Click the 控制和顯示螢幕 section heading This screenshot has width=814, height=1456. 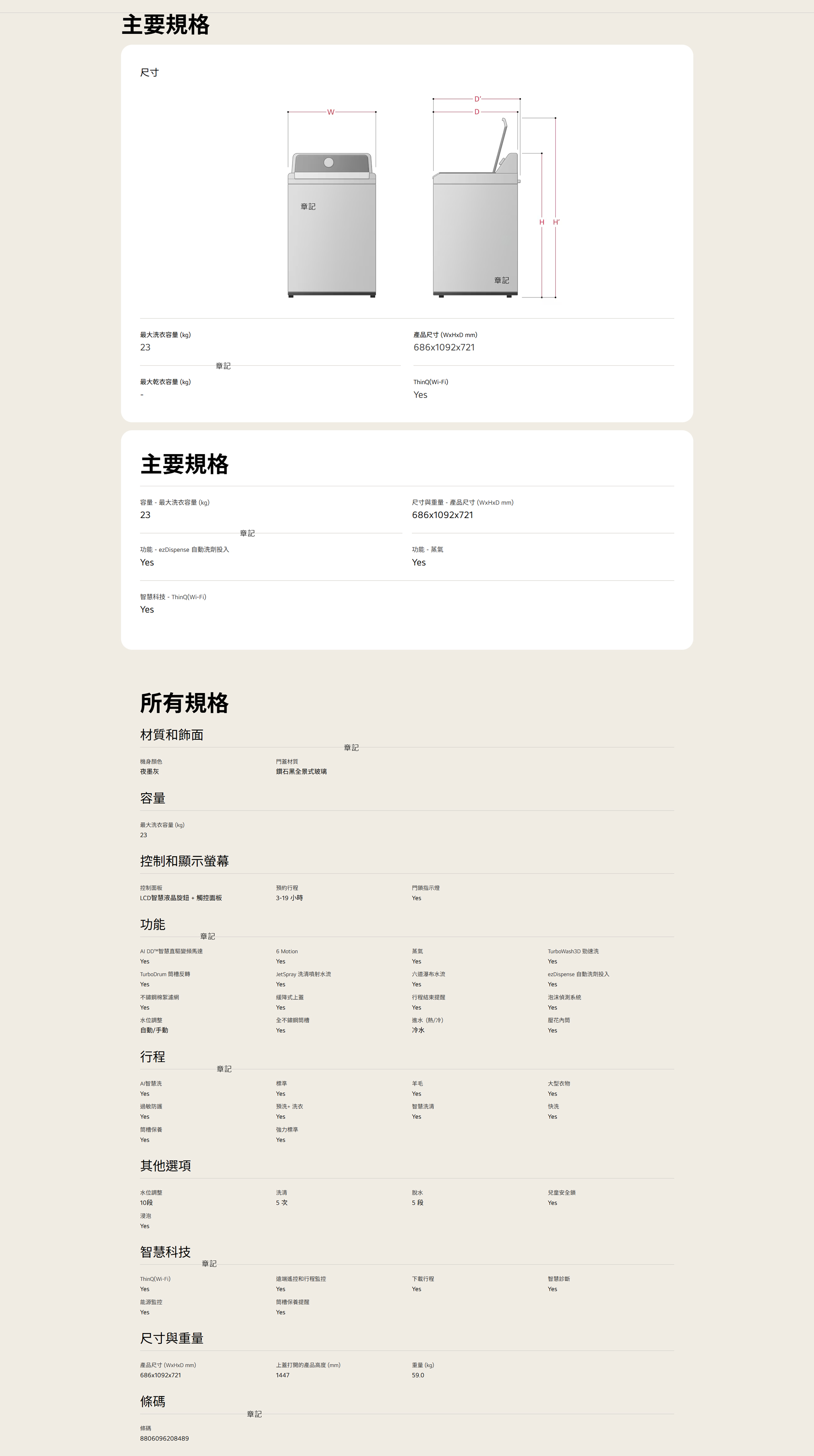[x=184, y=861]
